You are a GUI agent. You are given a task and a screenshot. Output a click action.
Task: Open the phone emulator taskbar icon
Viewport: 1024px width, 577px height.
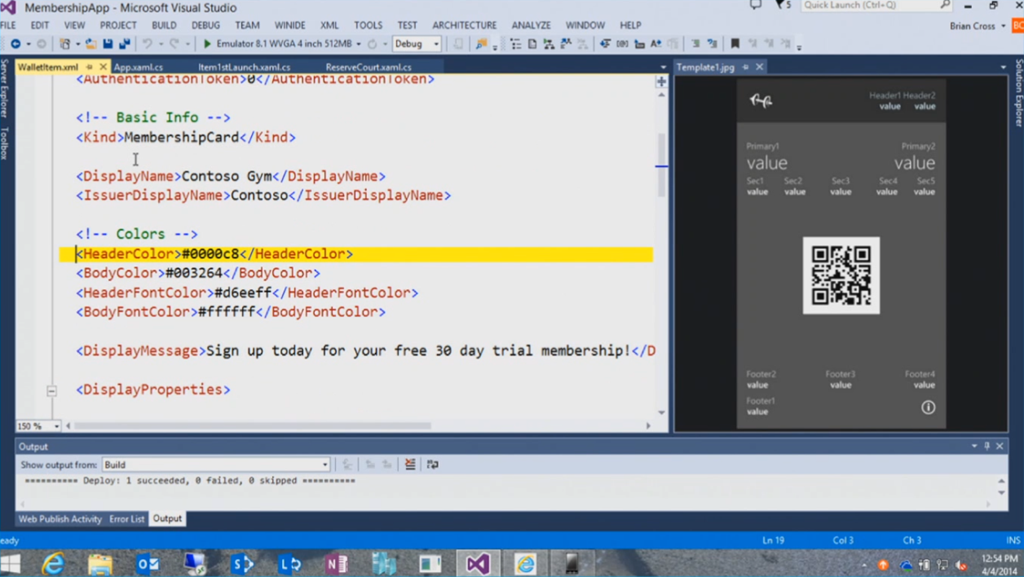(571, 563)
